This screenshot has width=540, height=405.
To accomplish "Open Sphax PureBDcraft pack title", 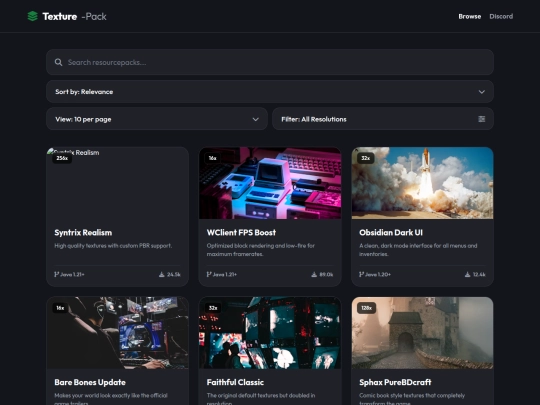I will (395, 382).
